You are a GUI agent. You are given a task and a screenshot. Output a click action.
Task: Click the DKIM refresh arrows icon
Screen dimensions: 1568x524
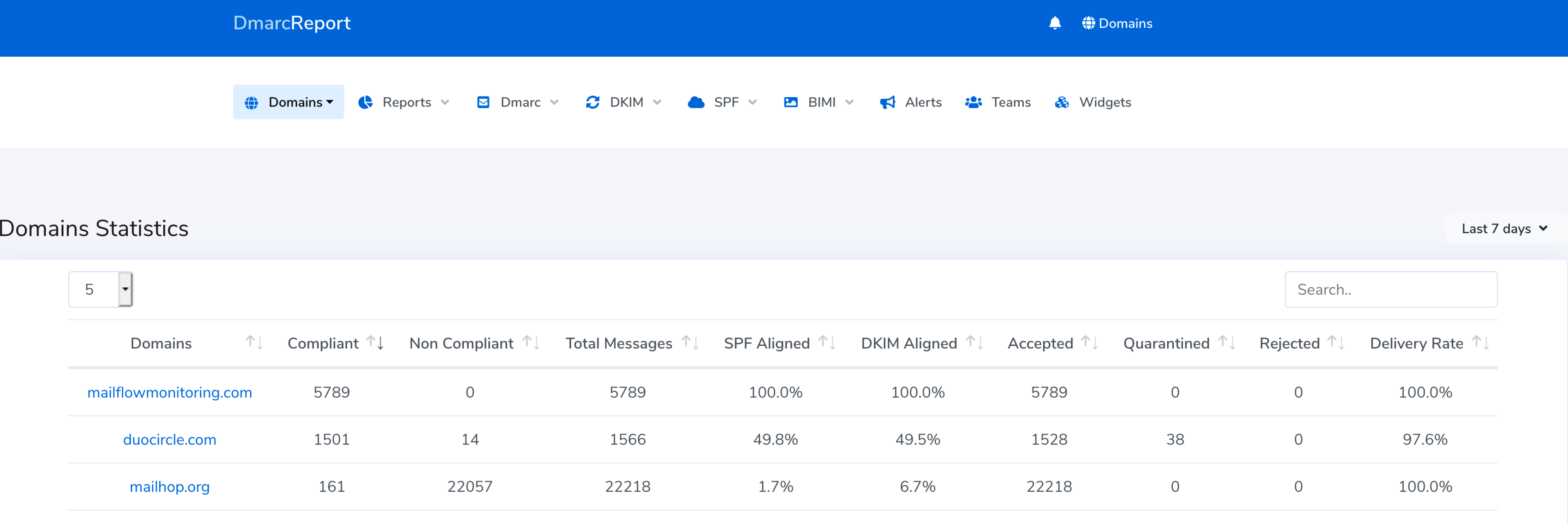pos(593,102)
